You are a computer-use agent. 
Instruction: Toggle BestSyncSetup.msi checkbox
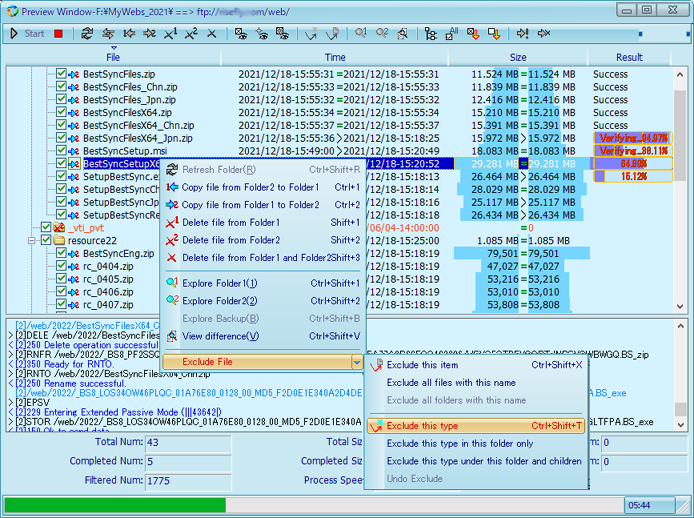click(x=61, y=151)
